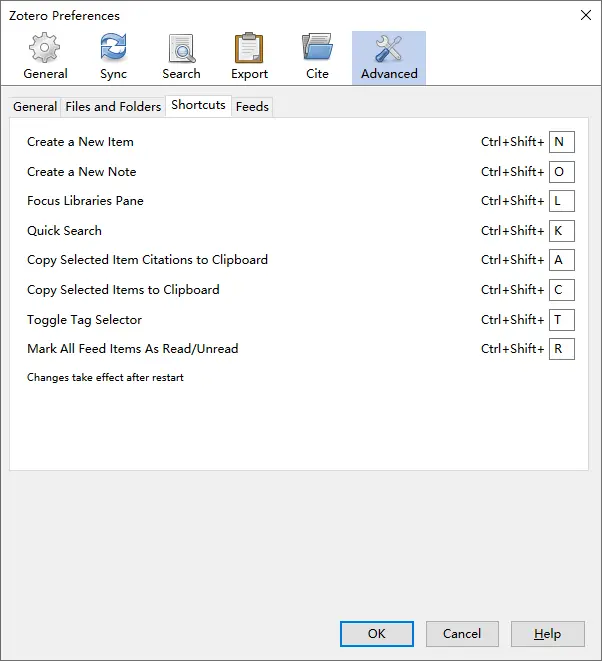Open the Cite preferences folder icon
602x661 pixels.
[317, 48]
